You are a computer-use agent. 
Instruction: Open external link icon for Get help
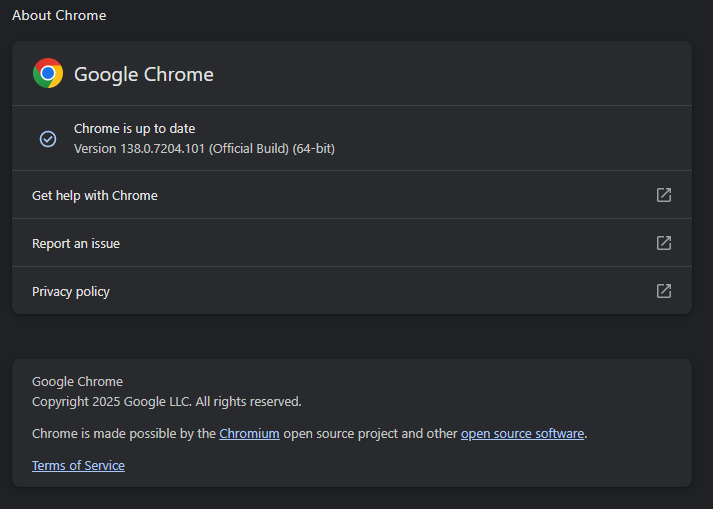point(663,195)
